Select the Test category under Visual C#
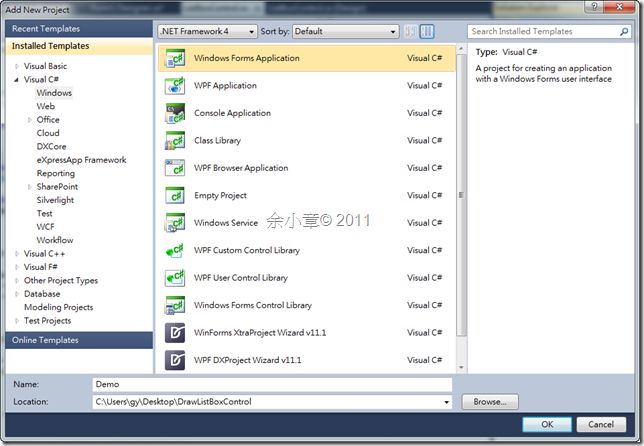This screenshot has height=446, width=644. (x=44, y=214)
